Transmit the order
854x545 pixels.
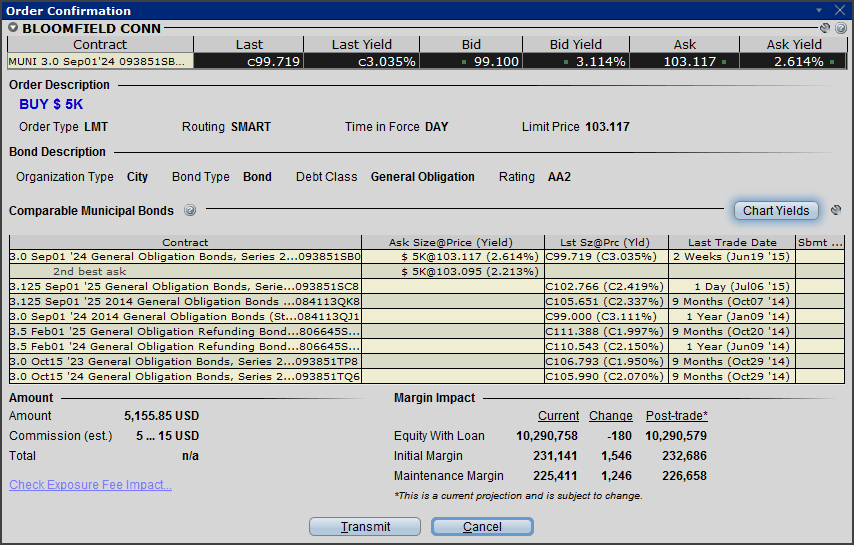(x=365, y=526)
